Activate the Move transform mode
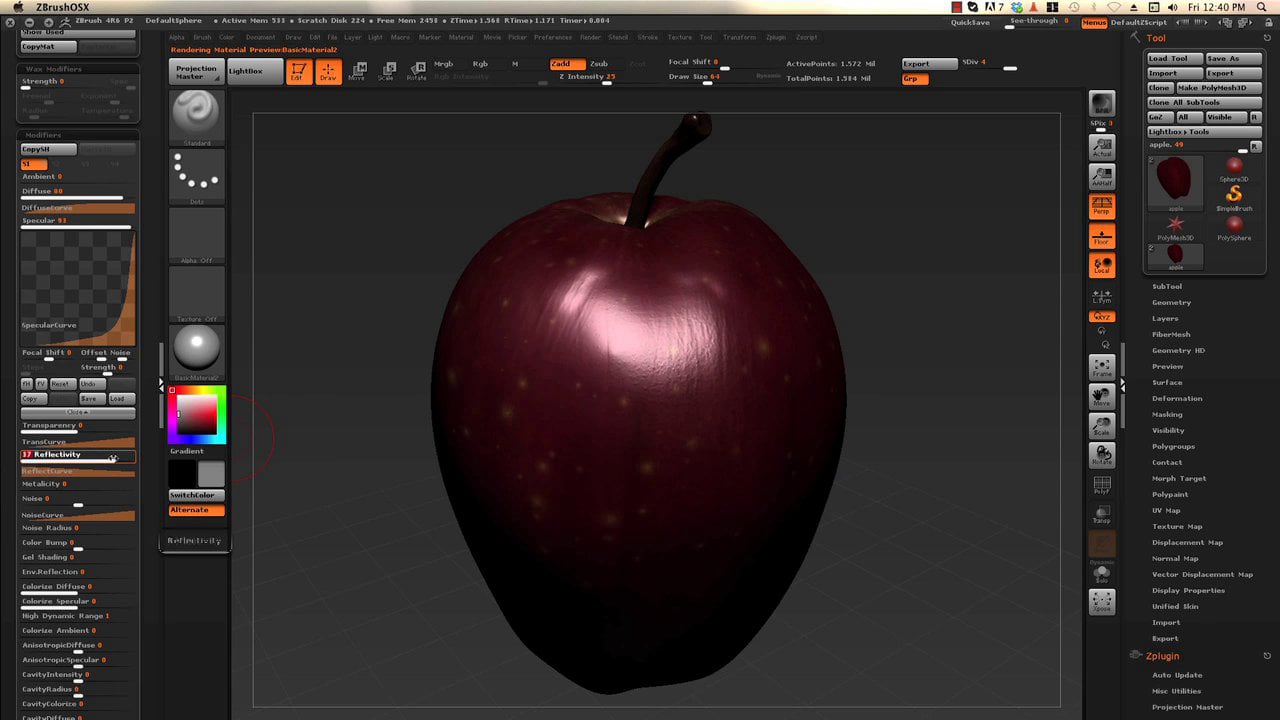This screenshot has height=720, width=1280. (357, 71)
